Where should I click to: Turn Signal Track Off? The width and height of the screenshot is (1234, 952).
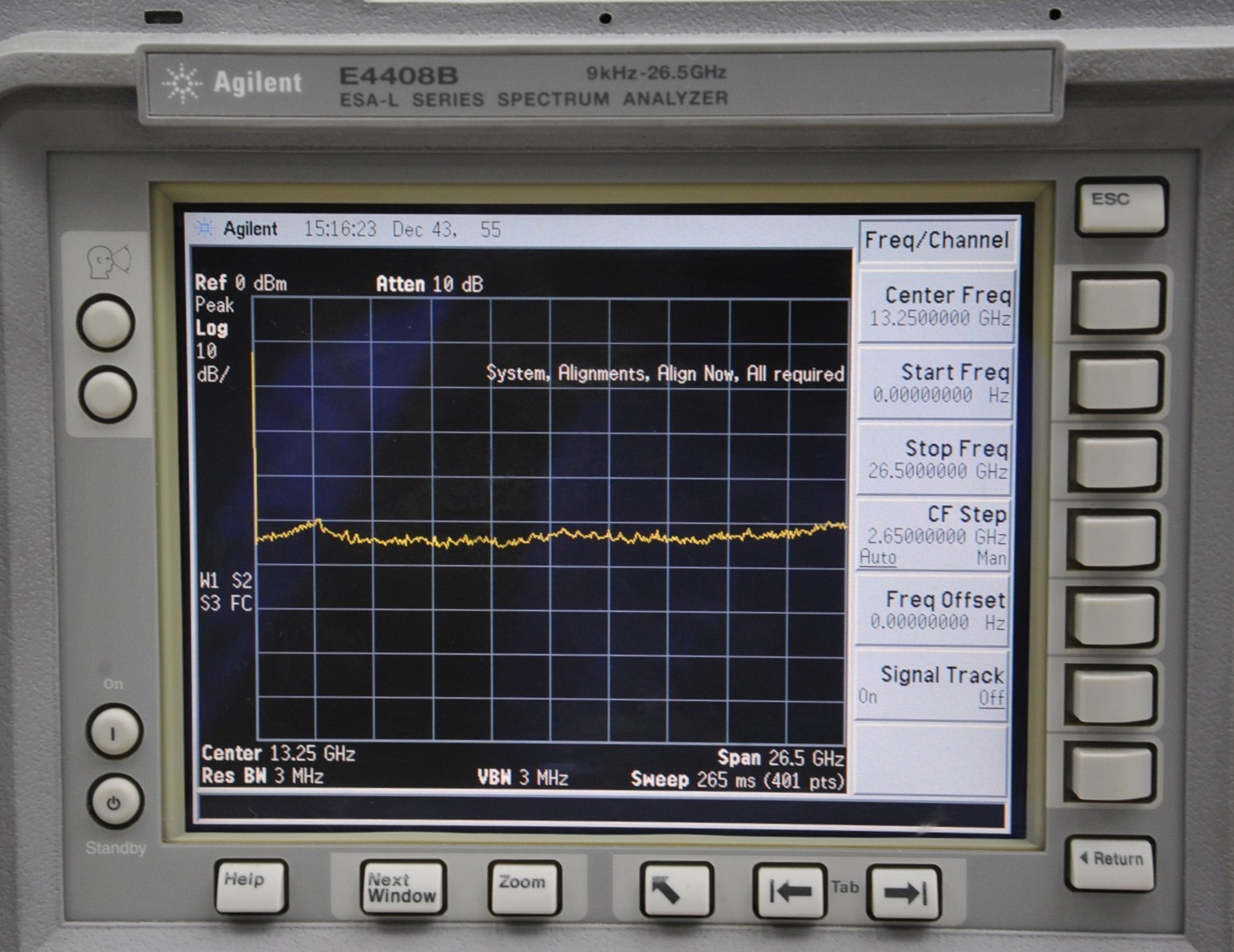992,699
